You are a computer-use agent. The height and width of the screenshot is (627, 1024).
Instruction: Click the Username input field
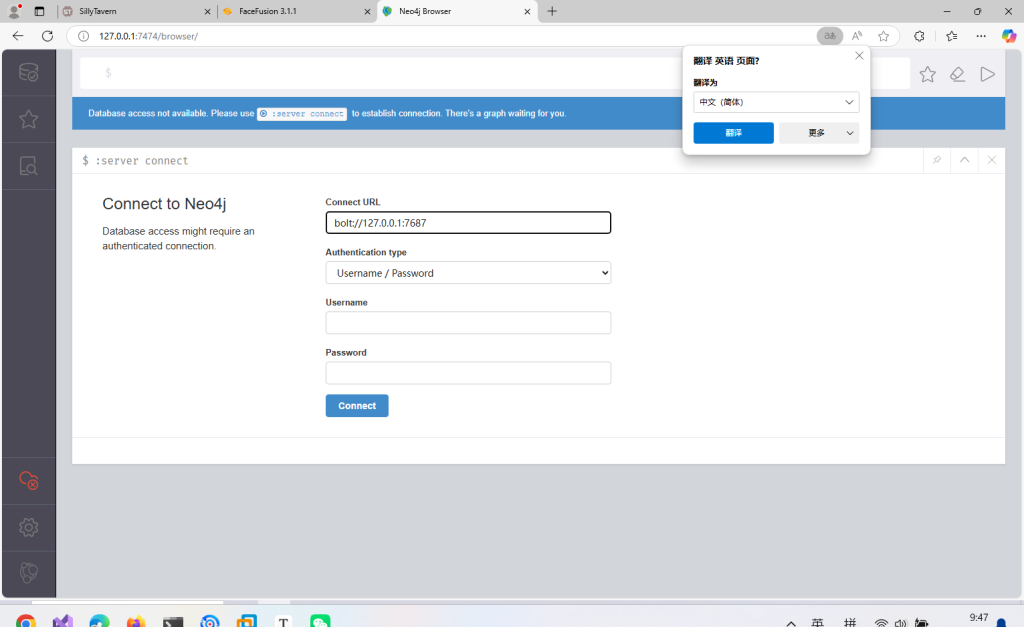(x=468, y=323)
